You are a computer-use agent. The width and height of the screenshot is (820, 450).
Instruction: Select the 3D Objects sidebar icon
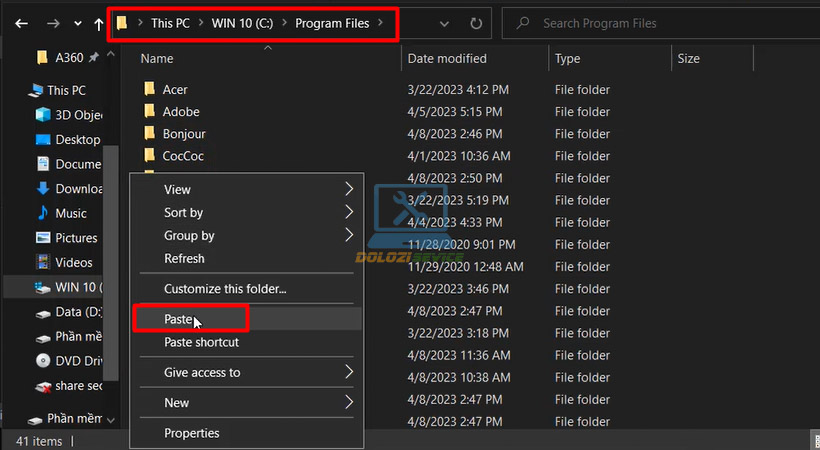(43, 115)
